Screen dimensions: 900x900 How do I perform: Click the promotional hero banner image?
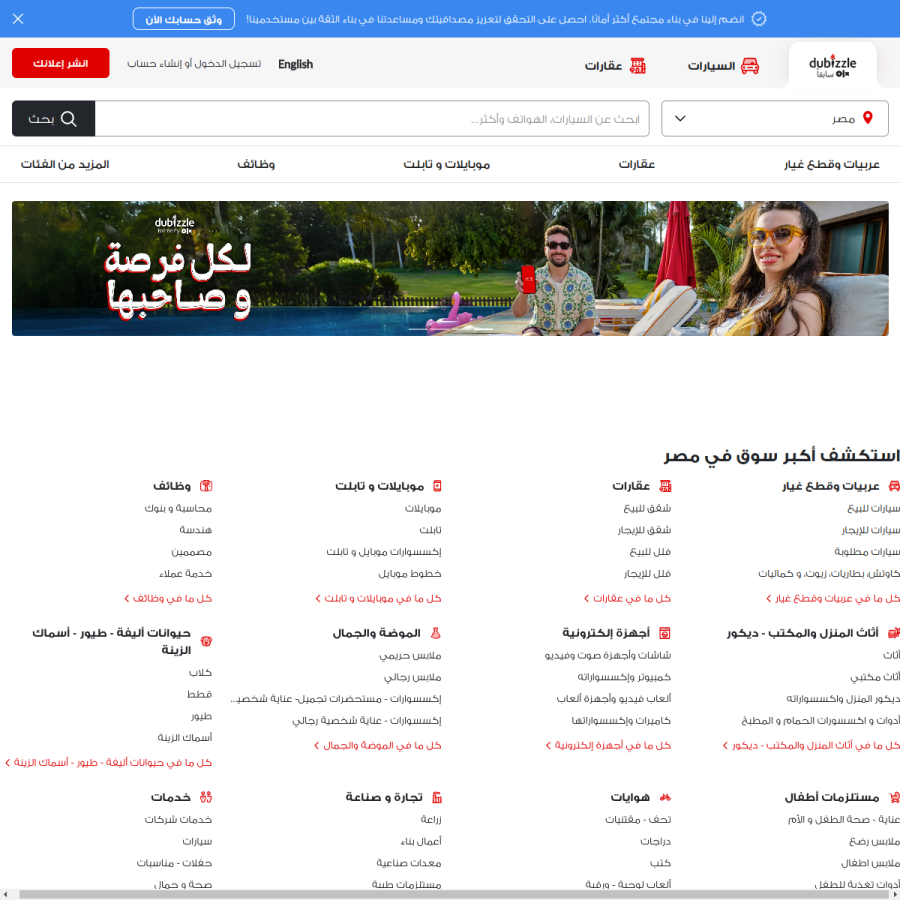tap(450, 269)
